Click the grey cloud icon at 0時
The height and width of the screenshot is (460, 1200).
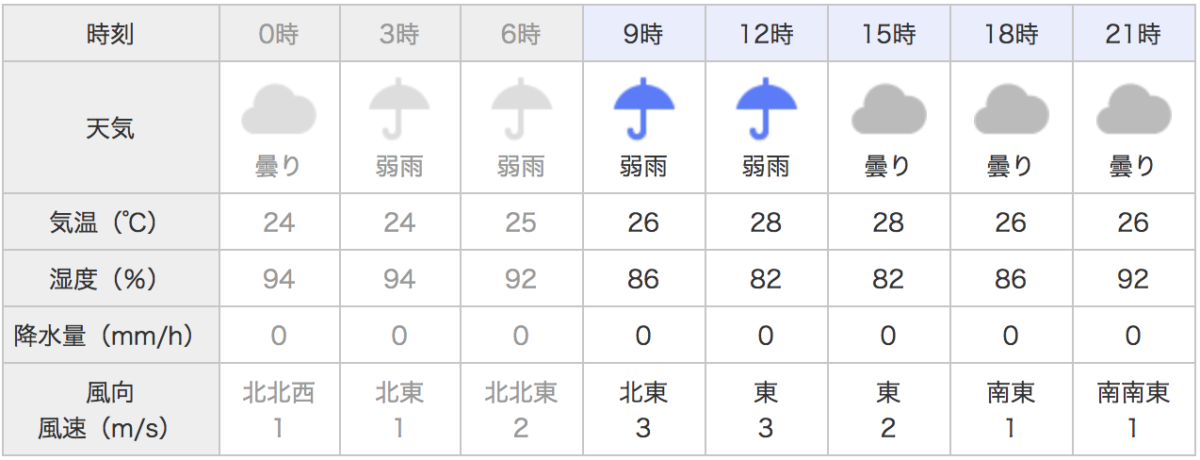tap(279, 109)
